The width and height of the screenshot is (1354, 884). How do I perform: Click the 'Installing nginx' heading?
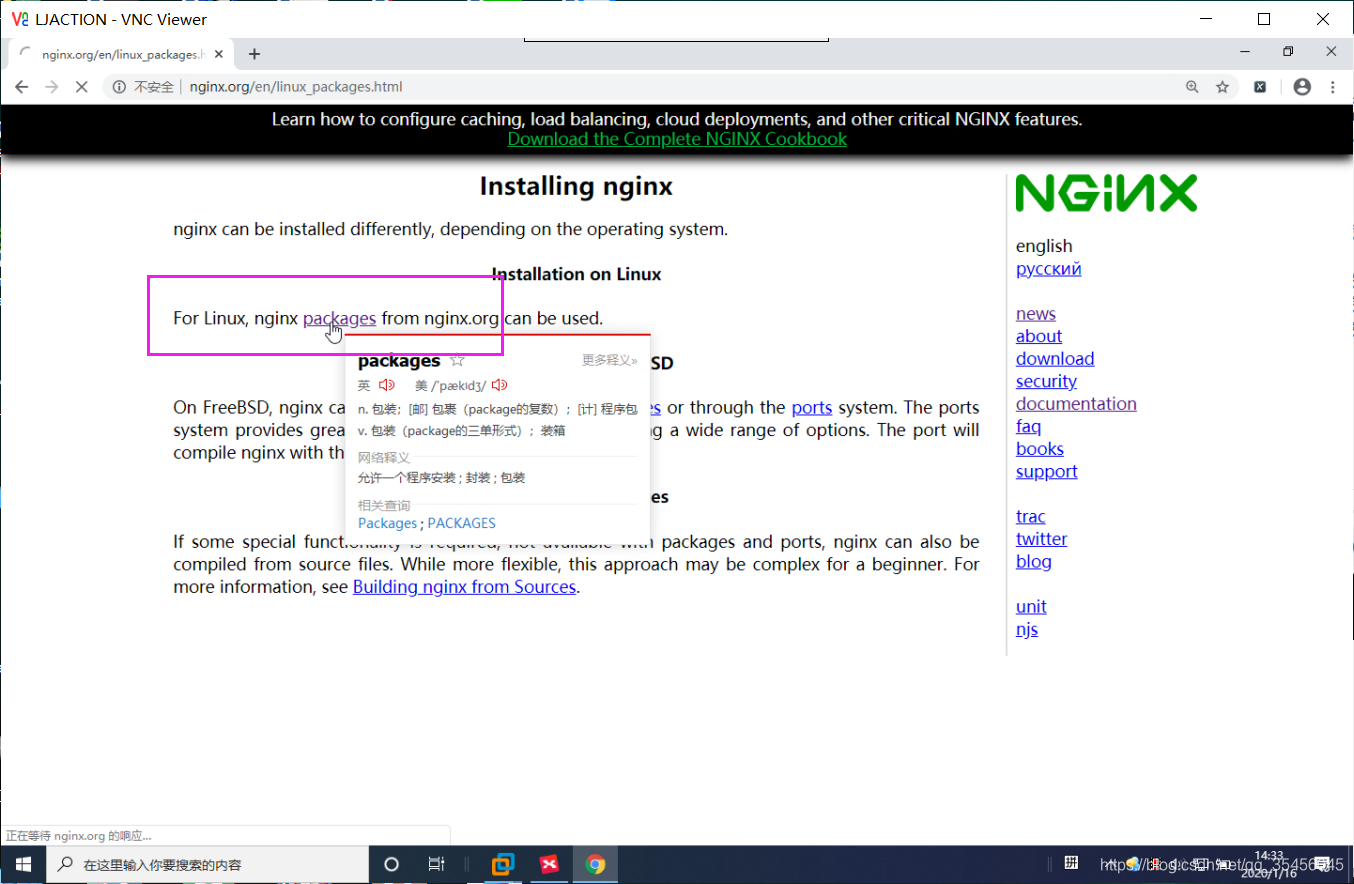coord(576,186)
